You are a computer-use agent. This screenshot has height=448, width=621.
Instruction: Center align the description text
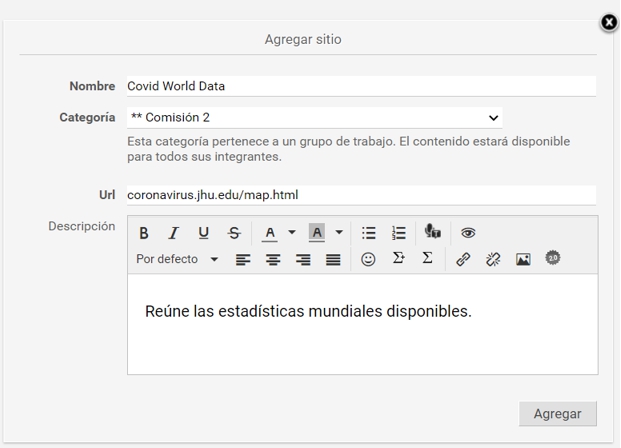tap(273, 259)
